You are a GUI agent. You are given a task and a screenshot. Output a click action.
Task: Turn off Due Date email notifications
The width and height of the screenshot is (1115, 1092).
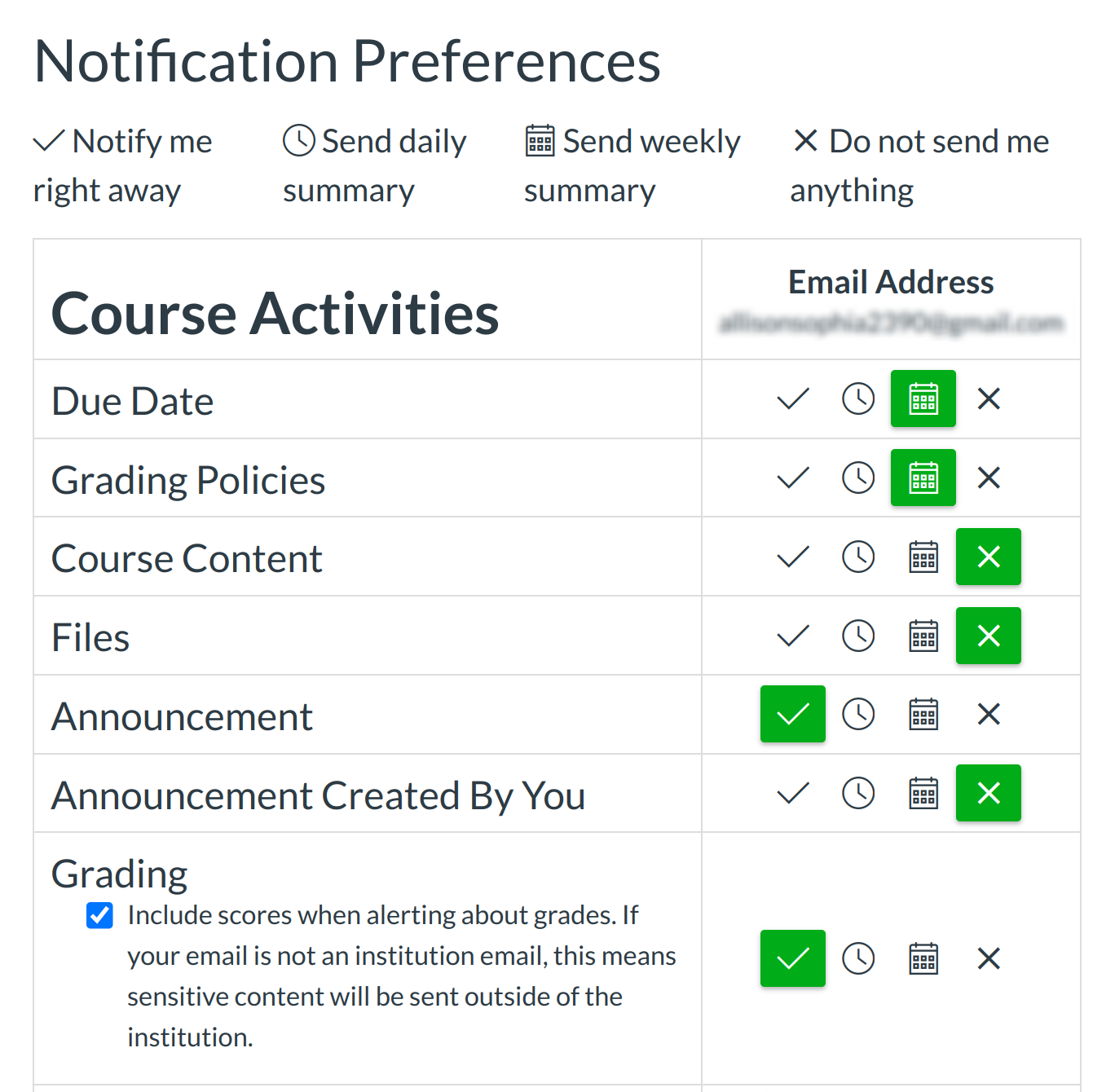(989, 399)
